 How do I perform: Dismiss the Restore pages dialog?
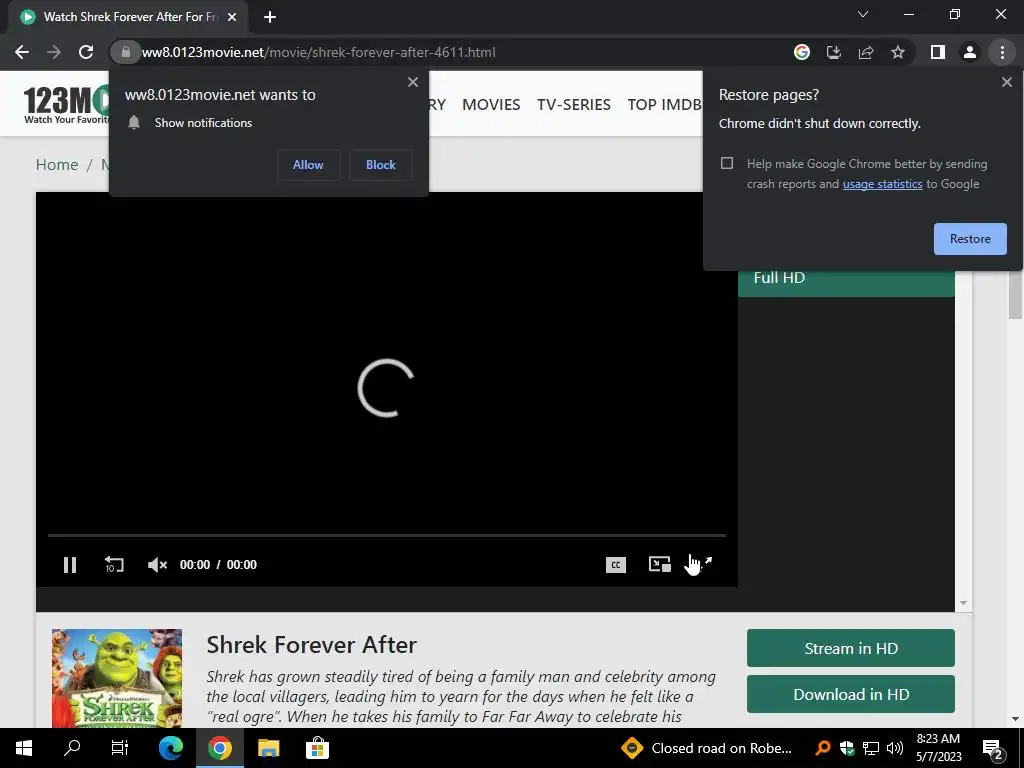pos(1006,82)
